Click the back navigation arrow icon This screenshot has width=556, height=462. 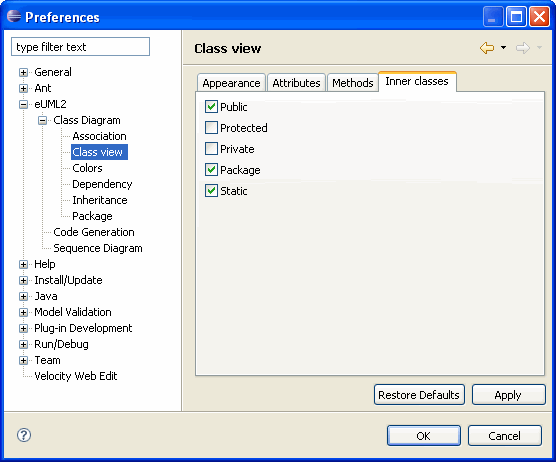click(486, 48)
